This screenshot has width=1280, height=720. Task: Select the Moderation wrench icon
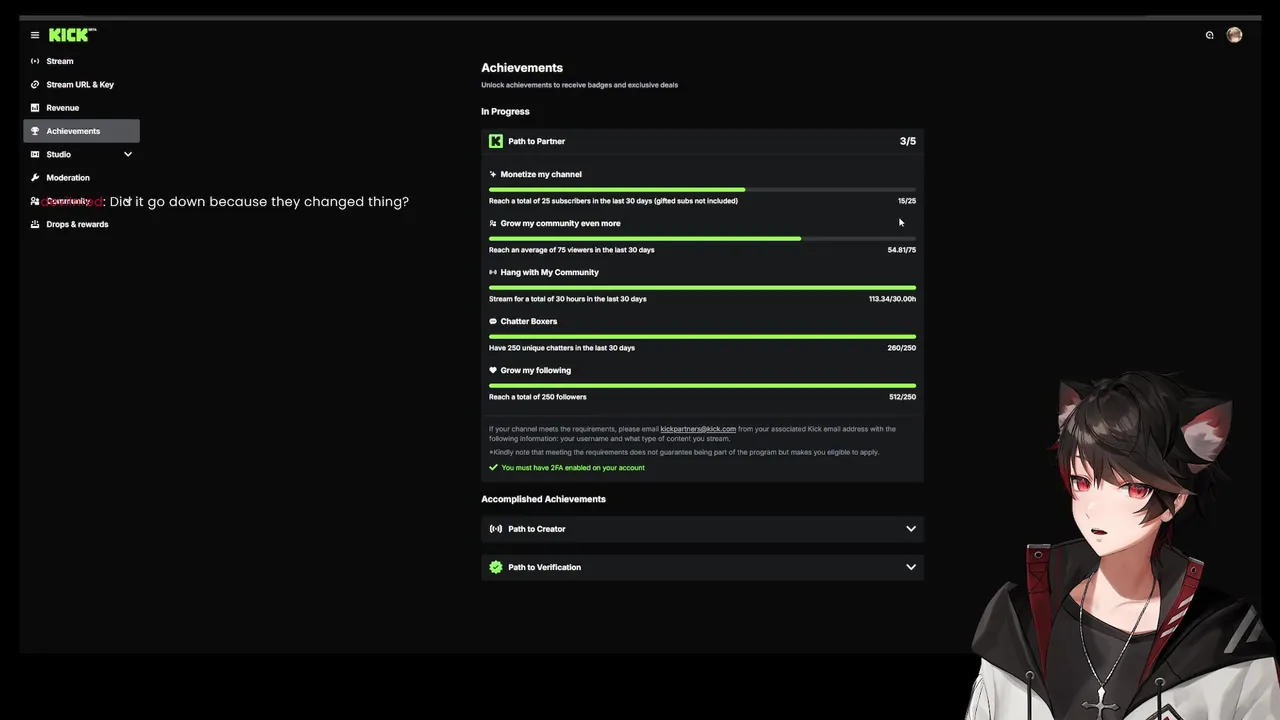(35, 178)
